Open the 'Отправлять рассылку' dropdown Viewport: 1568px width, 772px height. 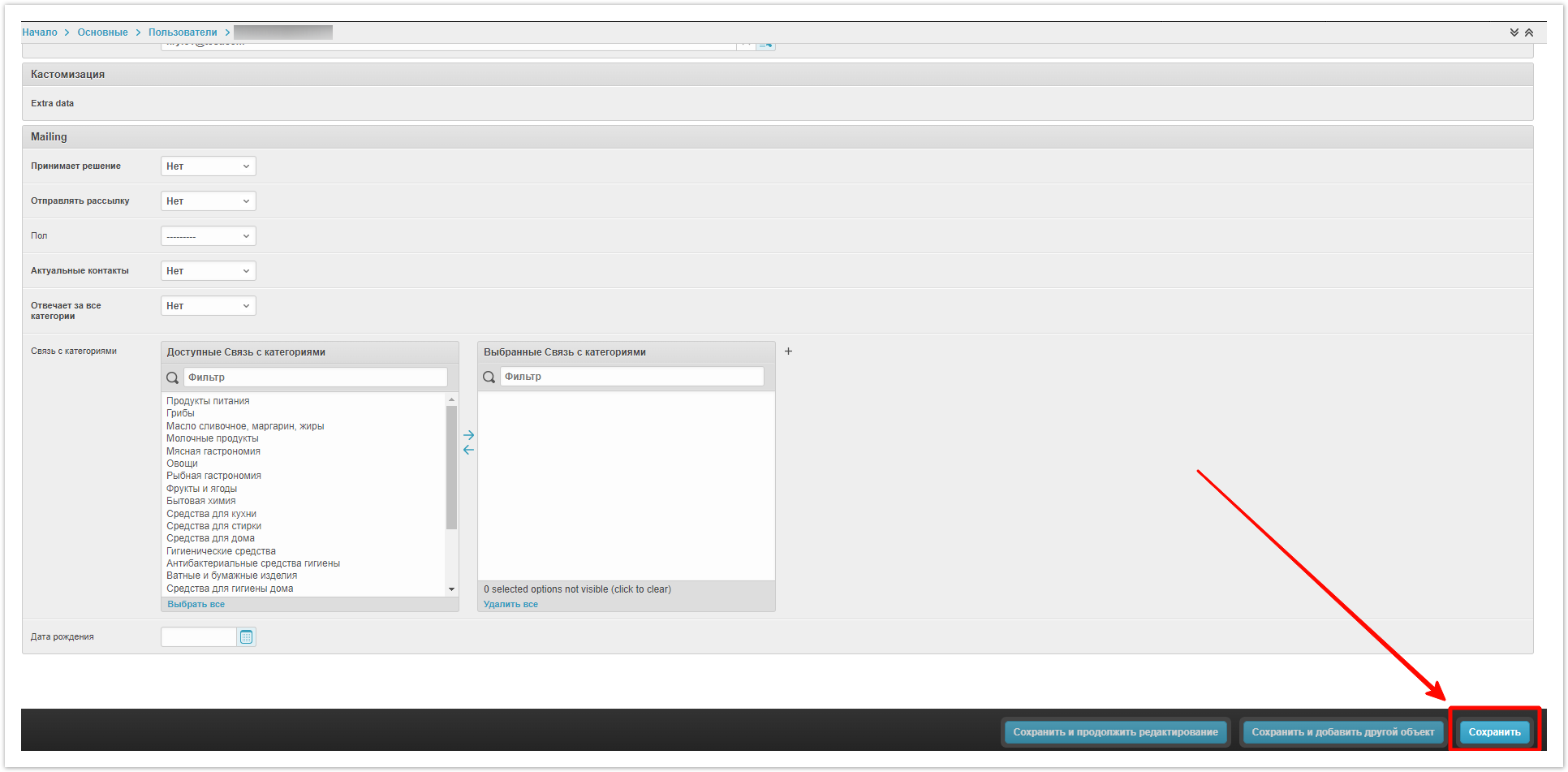(208, 201)
